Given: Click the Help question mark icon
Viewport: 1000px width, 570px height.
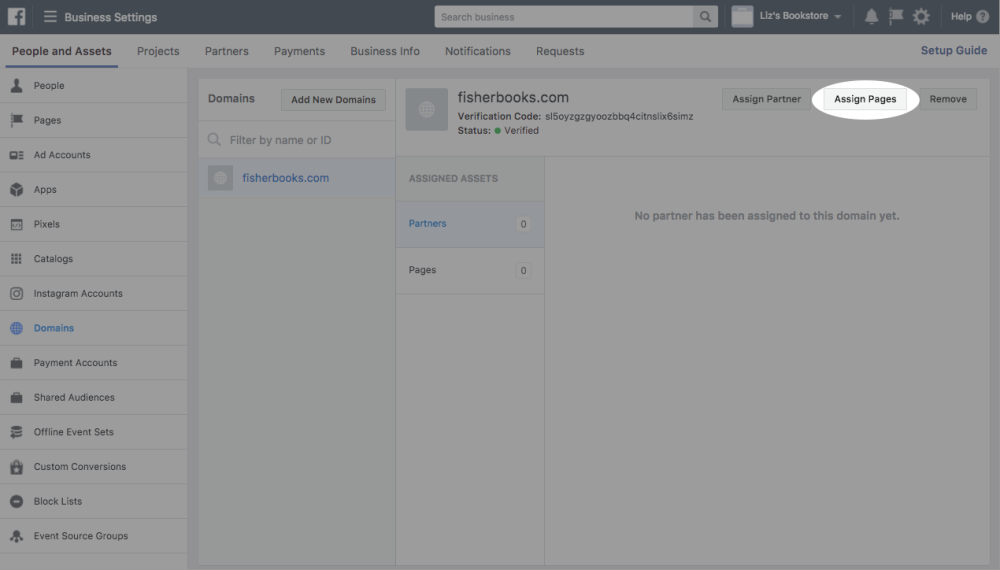Looking at the screenshot, I should 982,17.
